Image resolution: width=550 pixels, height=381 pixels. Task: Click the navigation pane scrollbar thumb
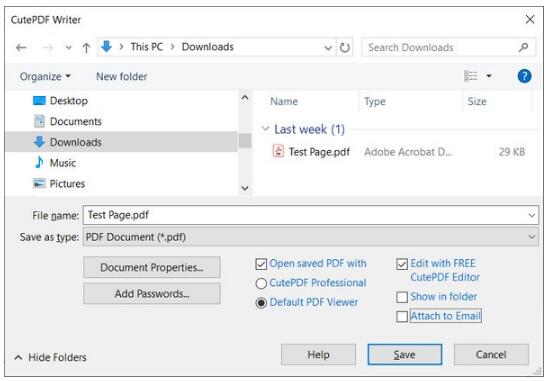point(245,141)
